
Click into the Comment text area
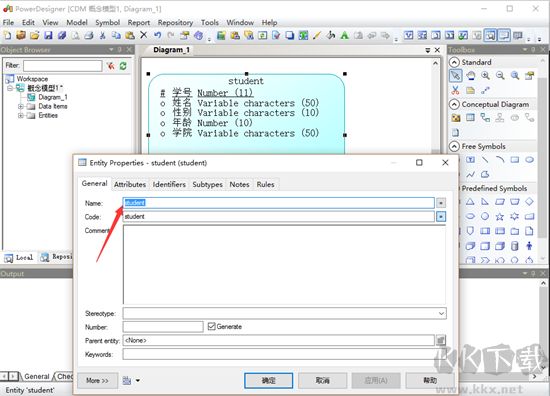point(284,264)
